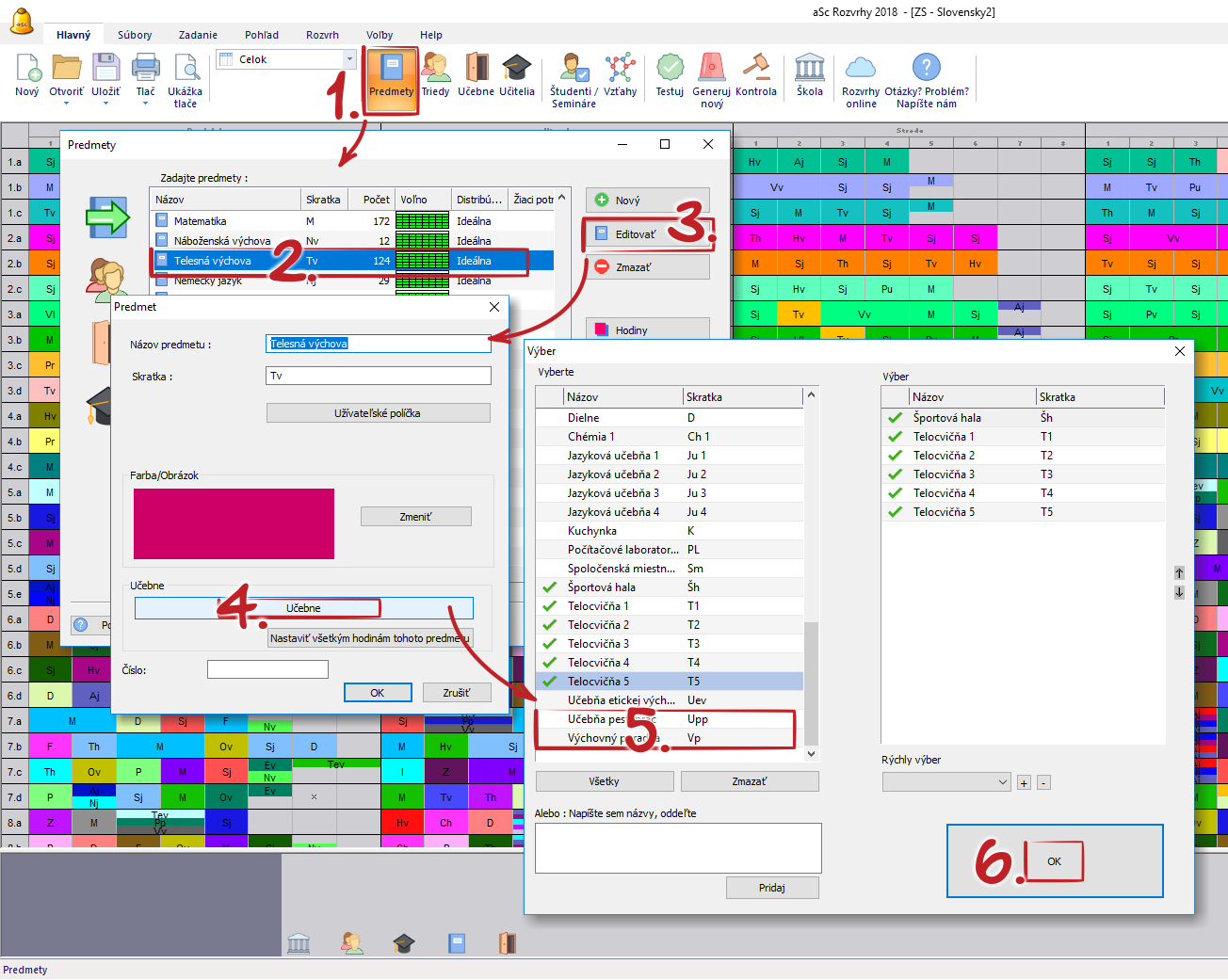
Task: Open the Tlač dropdown arrow
Action: [145, 104]
